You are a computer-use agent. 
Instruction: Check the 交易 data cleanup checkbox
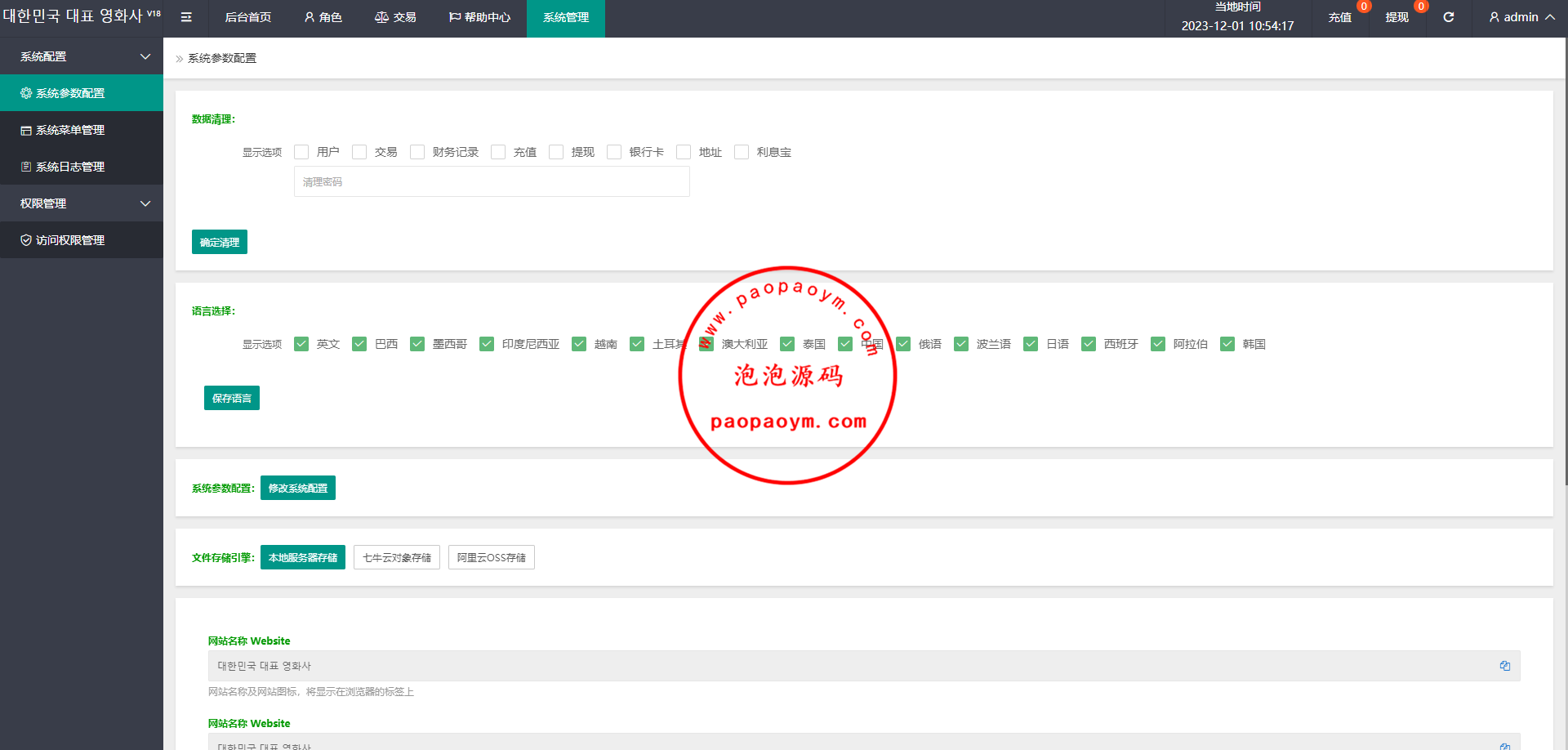pos(359,152)
